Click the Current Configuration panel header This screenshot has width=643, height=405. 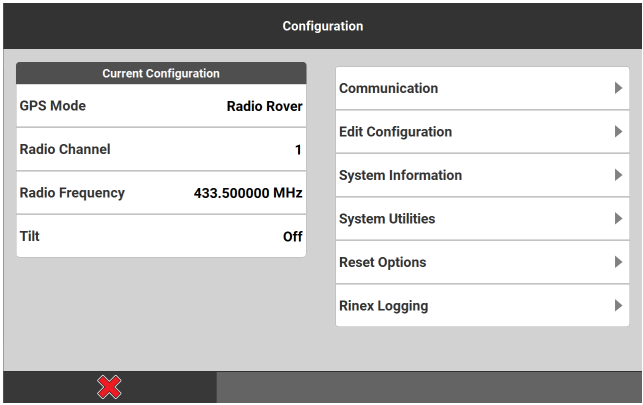coord(161,74)
